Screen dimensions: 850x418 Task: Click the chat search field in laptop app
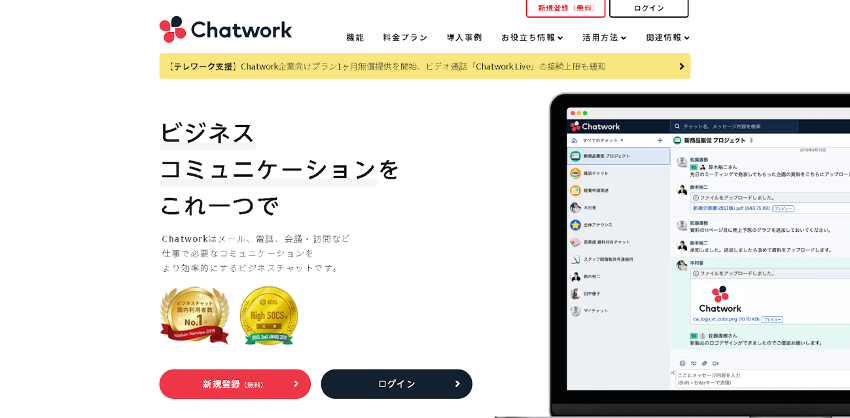click(x=733, y=126)
